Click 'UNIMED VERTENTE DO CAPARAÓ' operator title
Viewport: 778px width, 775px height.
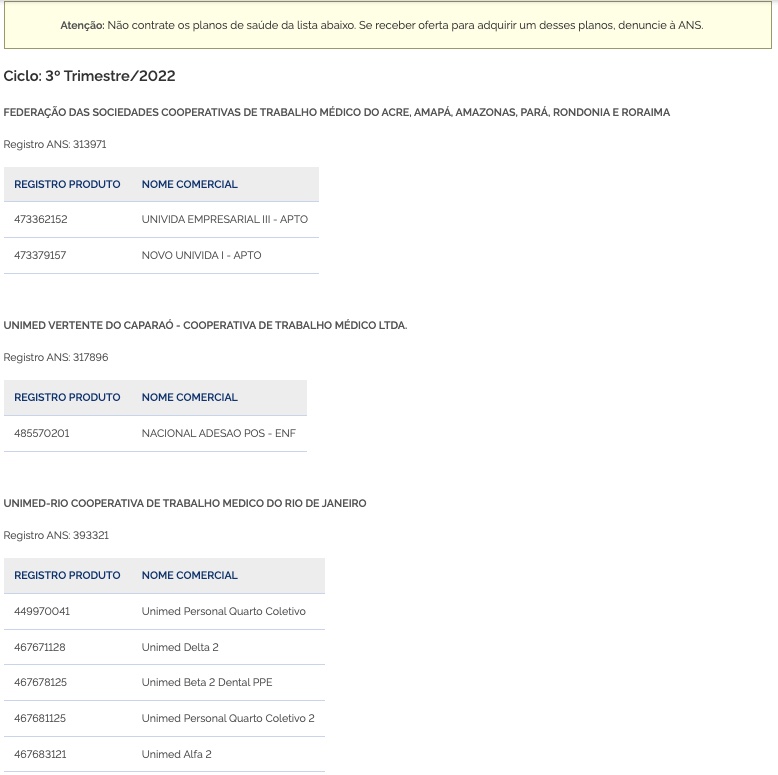point(205,326)
